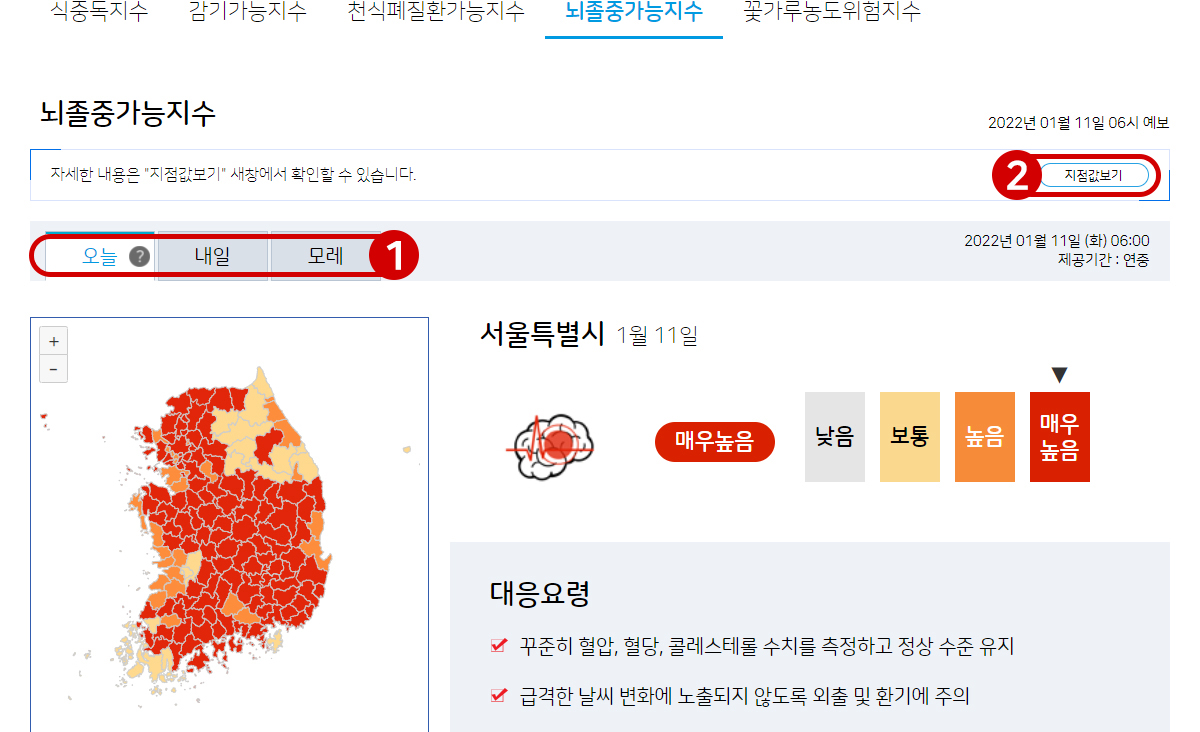This screenshot has width=1200, height=732.
Task: Open the 지점값보기 button
Action: (1093, 175)
